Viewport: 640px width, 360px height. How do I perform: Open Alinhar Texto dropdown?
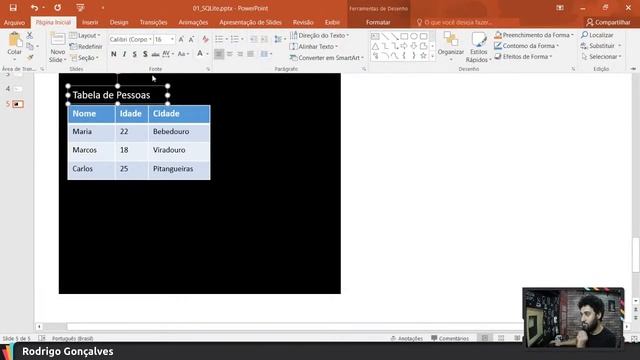pos(314,47)
